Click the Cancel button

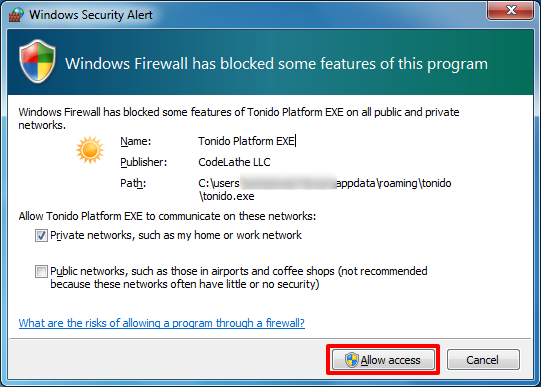point(483,360)
